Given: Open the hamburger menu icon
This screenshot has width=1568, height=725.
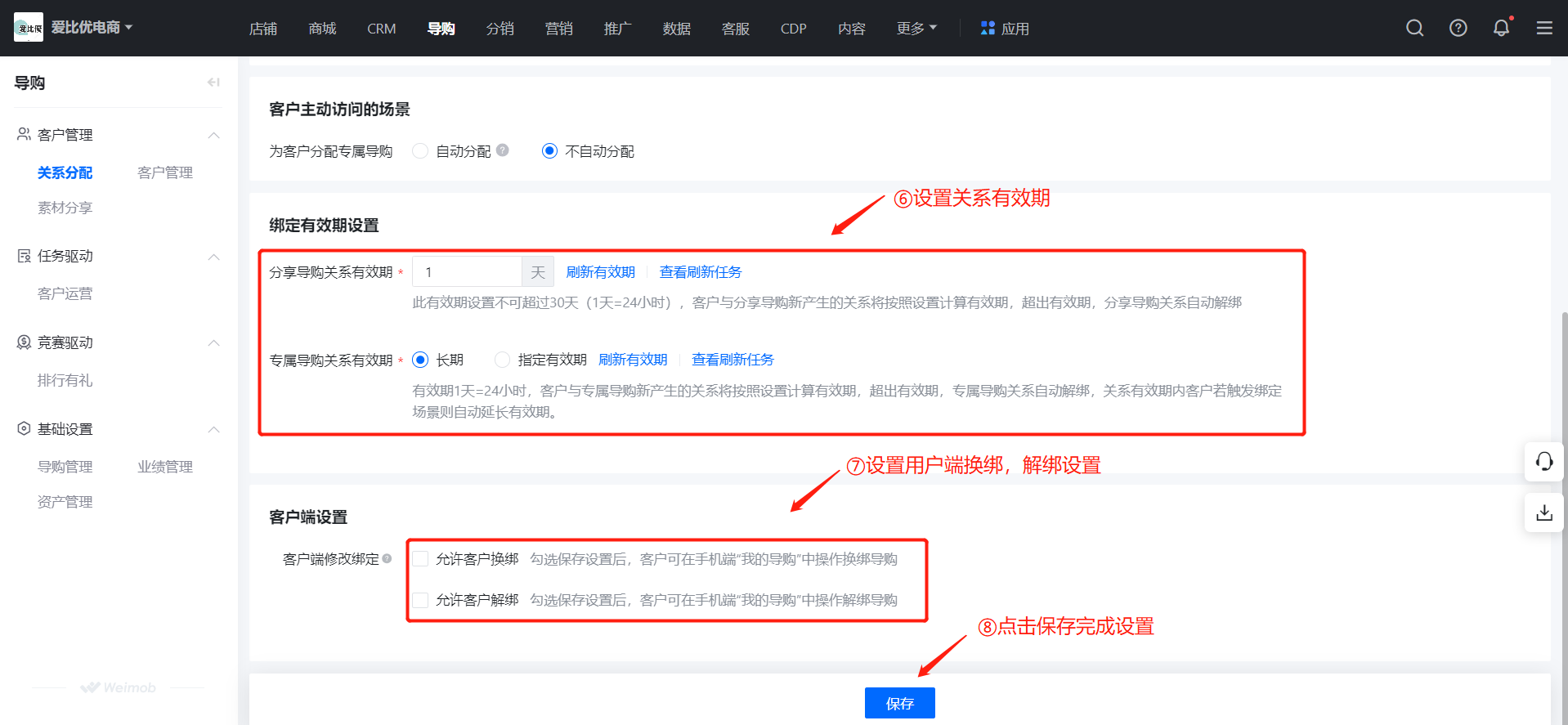Looking at the screenshot, I should [x=1544, y=29].
